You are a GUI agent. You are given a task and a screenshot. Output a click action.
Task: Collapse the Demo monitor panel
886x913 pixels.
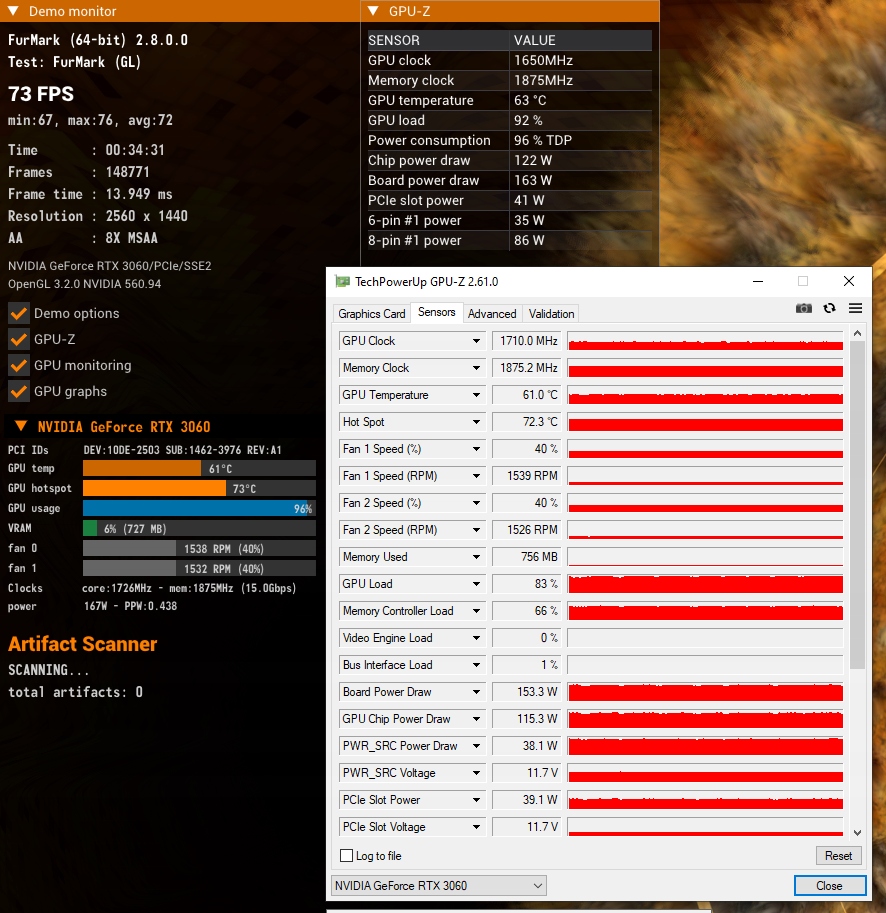(13, 11)
